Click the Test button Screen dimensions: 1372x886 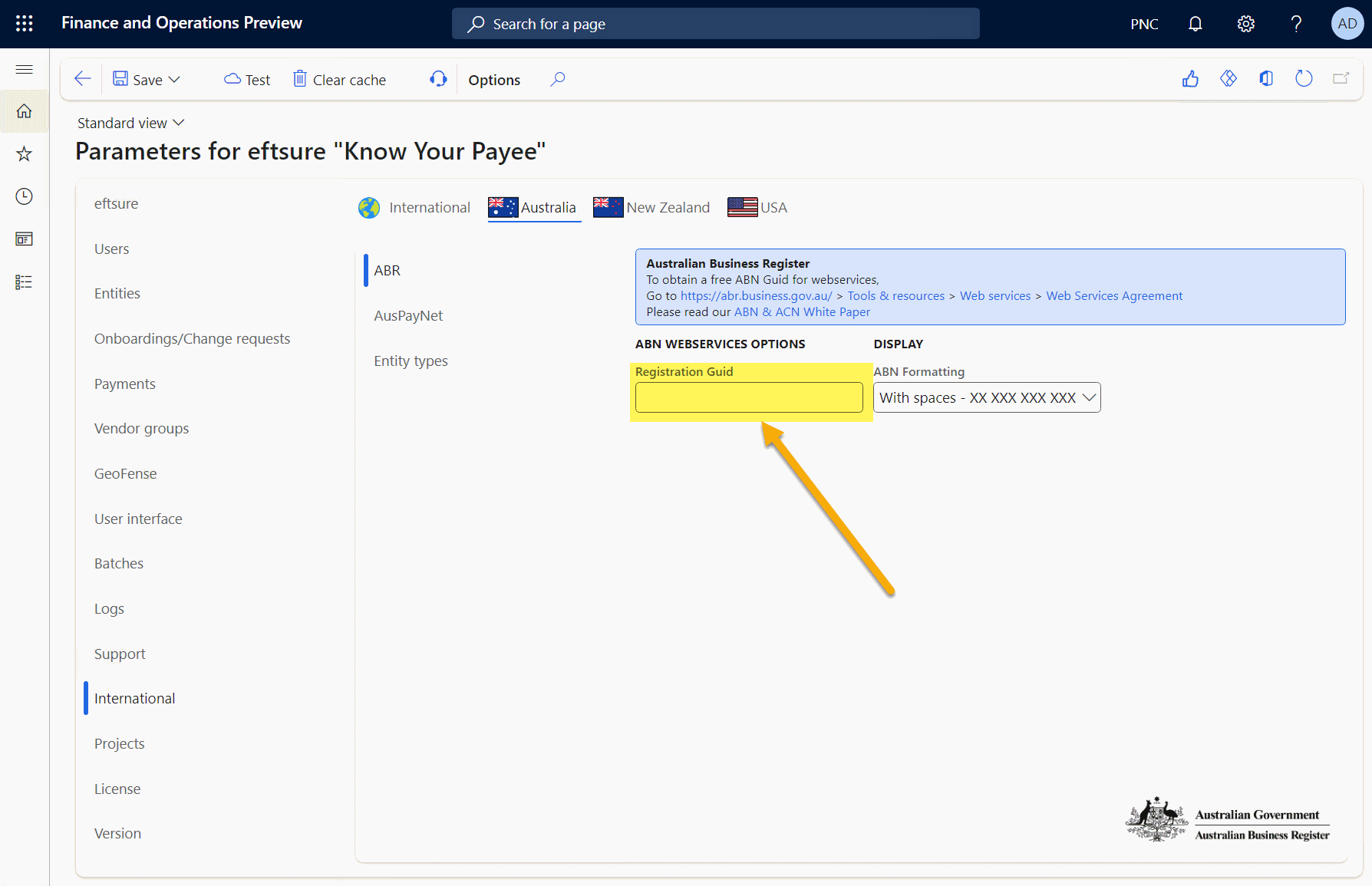[247, 80]
